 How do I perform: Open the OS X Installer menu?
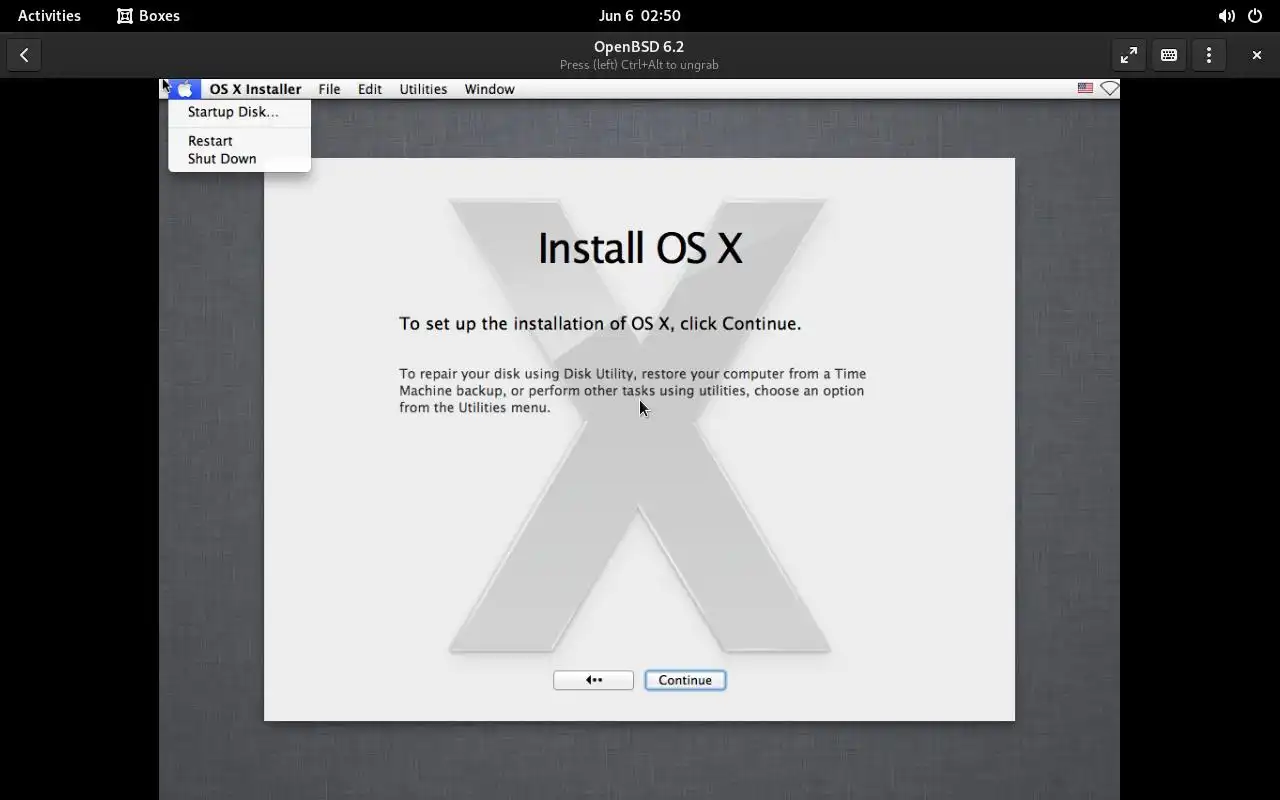tap(255, 89)
